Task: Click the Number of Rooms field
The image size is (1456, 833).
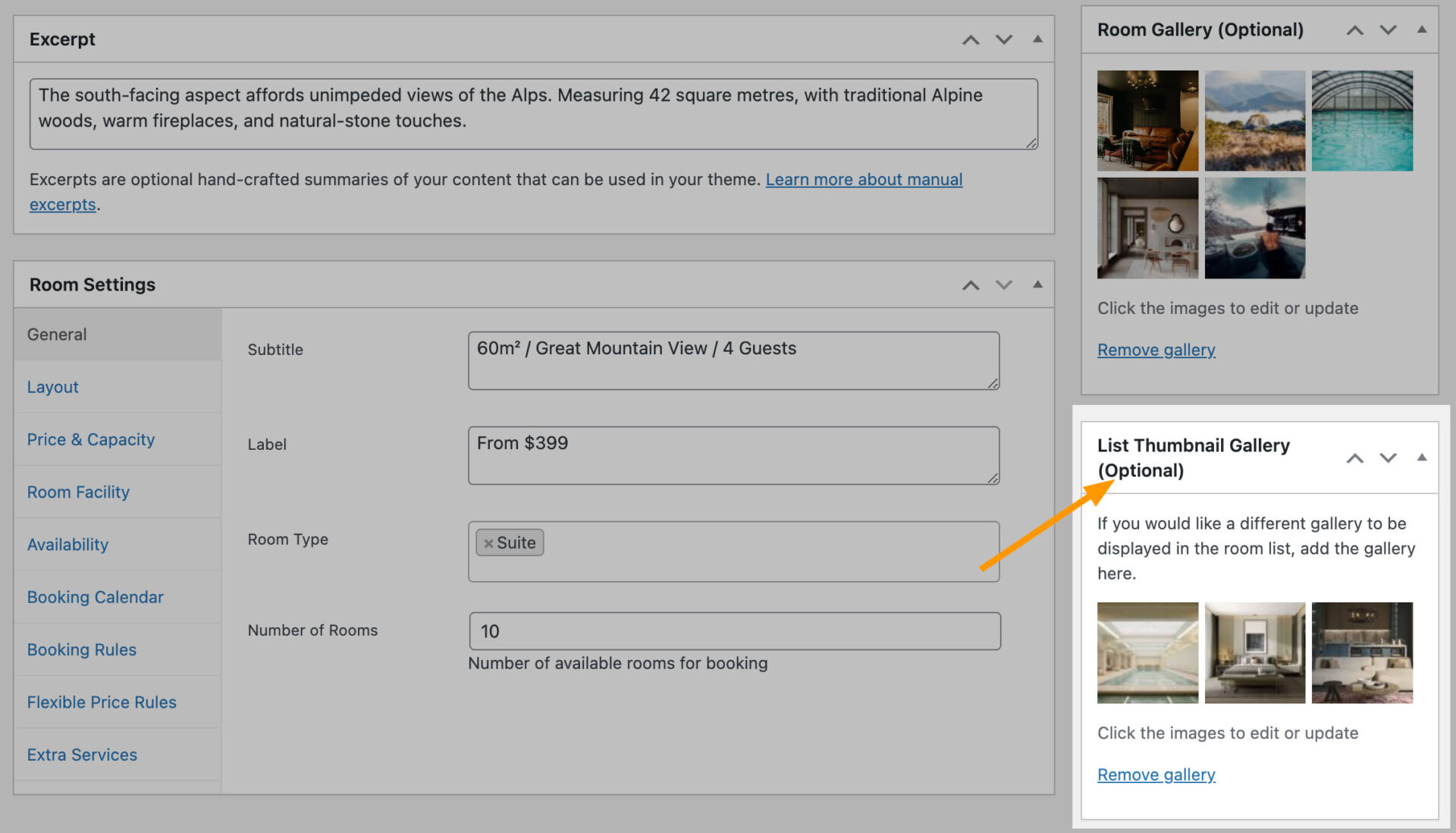Action: click(733, 630)
